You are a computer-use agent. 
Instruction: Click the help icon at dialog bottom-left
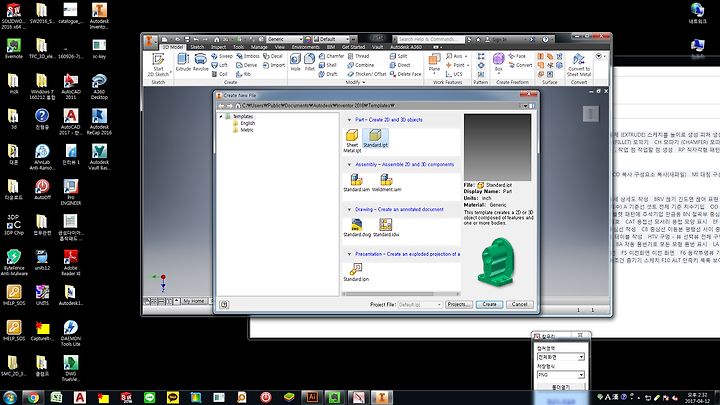[x=224, y=304]
